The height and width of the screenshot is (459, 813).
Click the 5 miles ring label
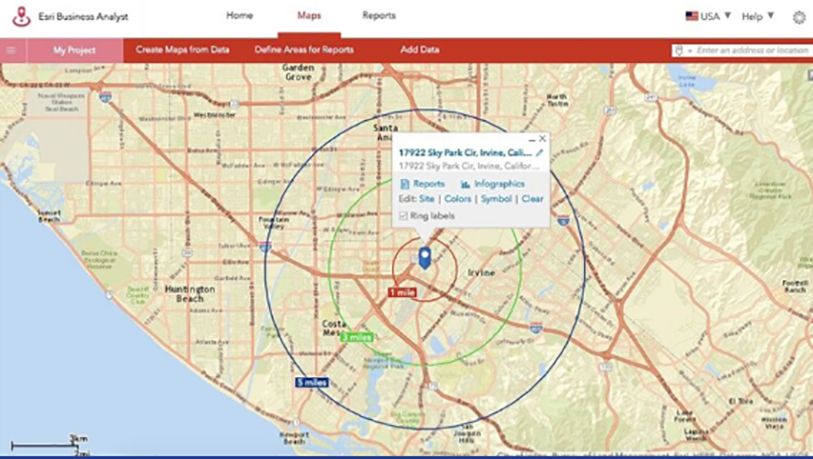click(x=312, y=382)
